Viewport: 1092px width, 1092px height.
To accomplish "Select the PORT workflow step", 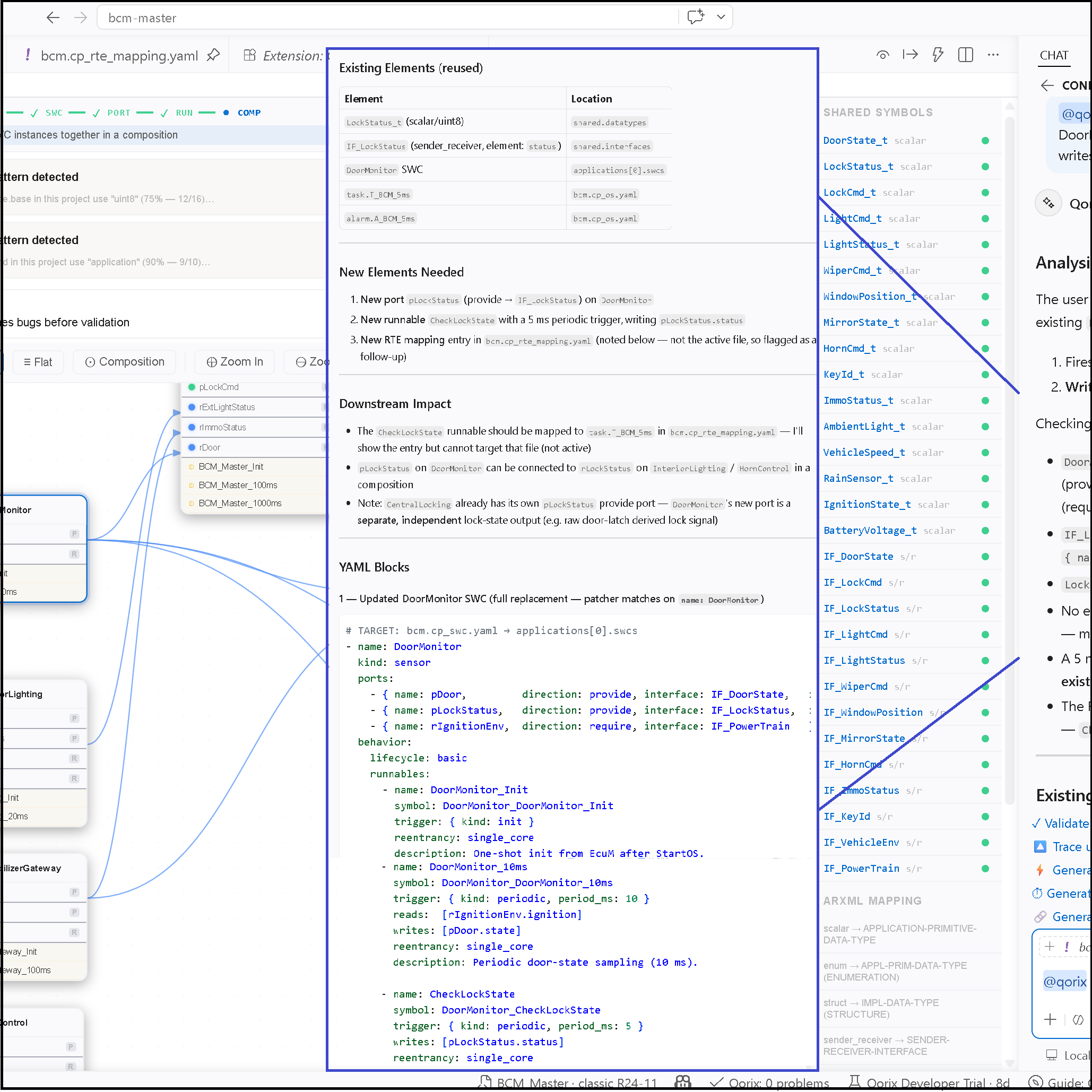I will pyautogui.click(x=111, y=112).
